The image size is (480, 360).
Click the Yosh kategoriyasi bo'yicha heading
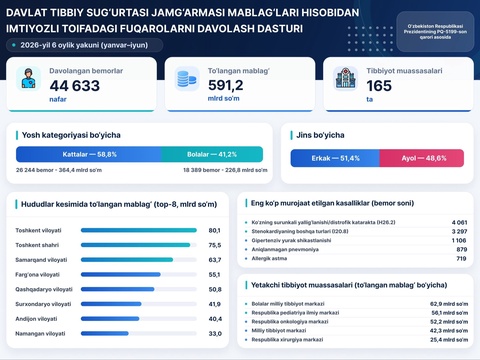71,135
